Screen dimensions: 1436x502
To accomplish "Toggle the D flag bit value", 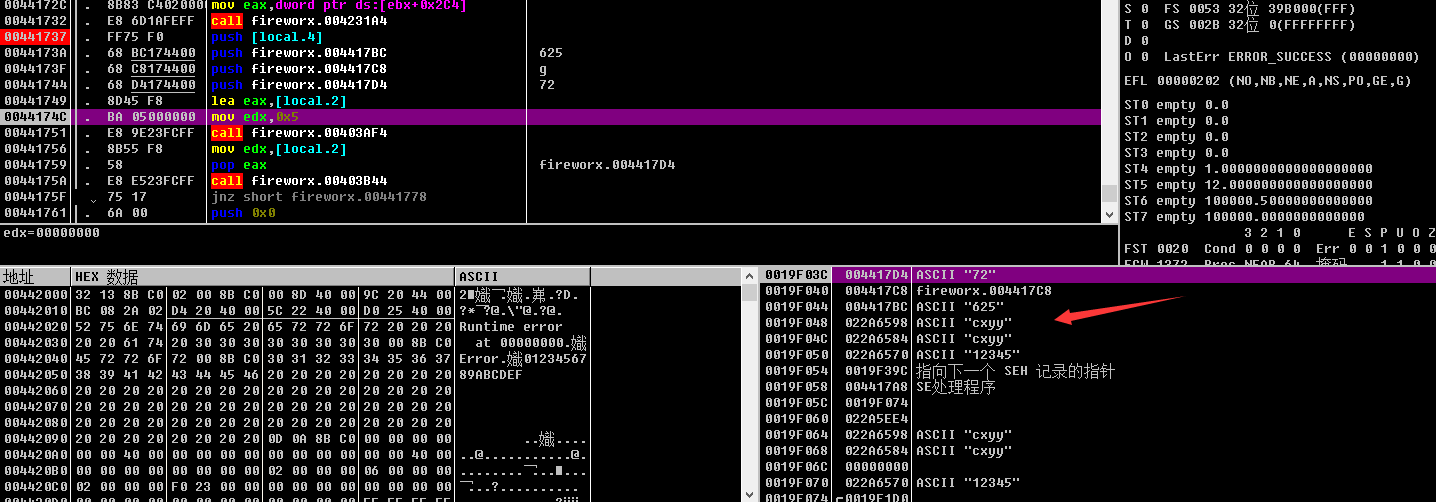I will [x=1145, y=40].
